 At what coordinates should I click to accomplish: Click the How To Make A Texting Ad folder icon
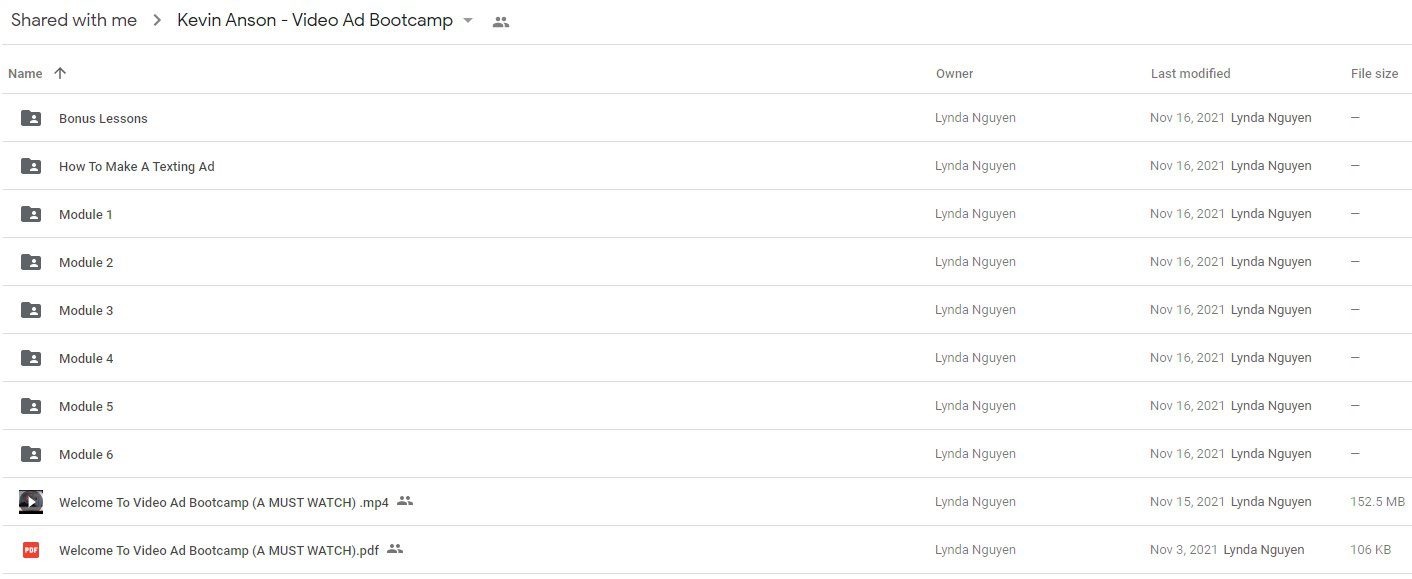tap(31, 166)
